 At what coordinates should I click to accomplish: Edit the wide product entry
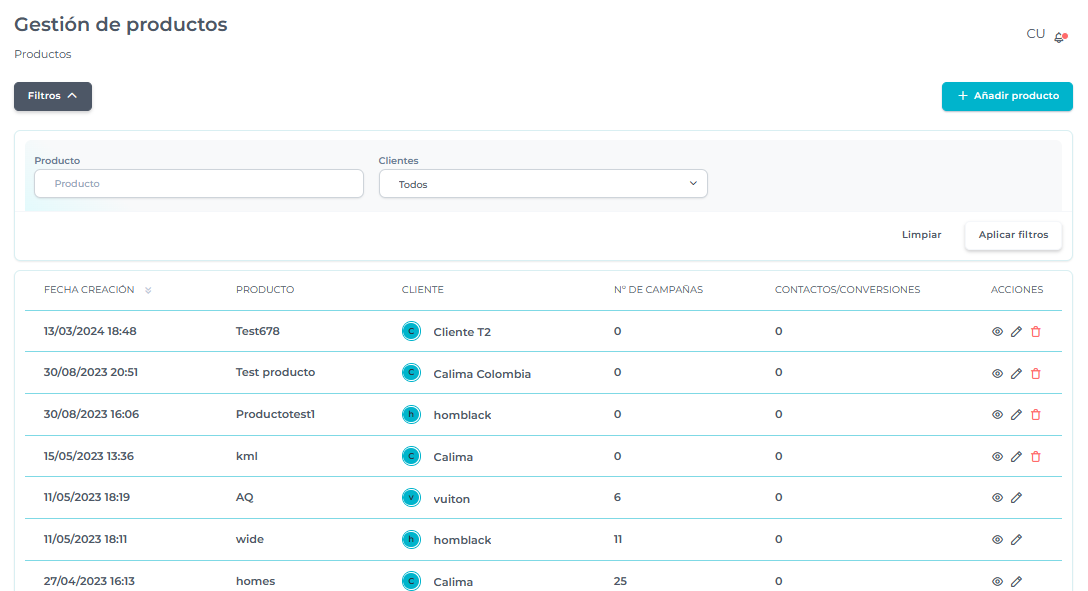coord(1016,540)
